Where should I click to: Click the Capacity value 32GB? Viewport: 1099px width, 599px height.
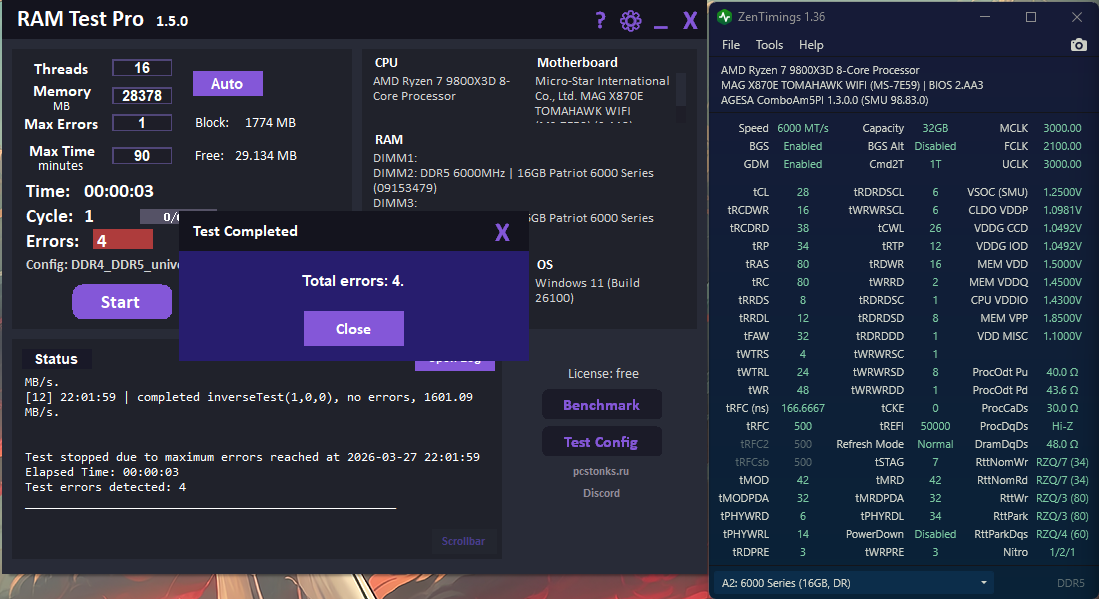pos(935,128)
